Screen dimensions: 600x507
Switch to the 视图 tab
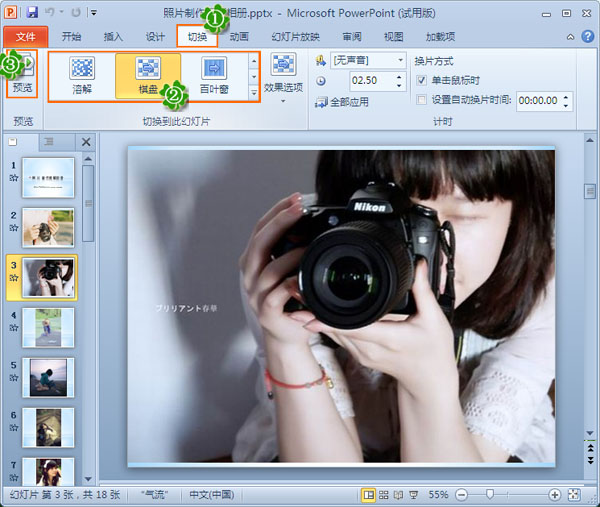tap(393, 37)
